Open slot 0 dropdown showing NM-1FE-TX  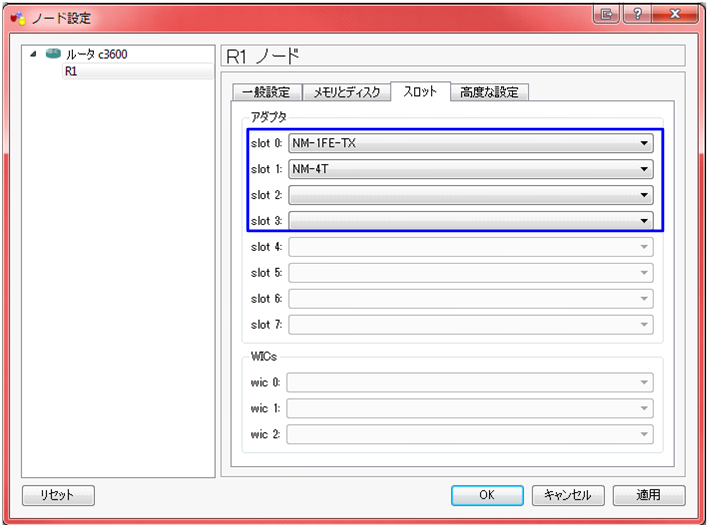(x=471, y=143)
